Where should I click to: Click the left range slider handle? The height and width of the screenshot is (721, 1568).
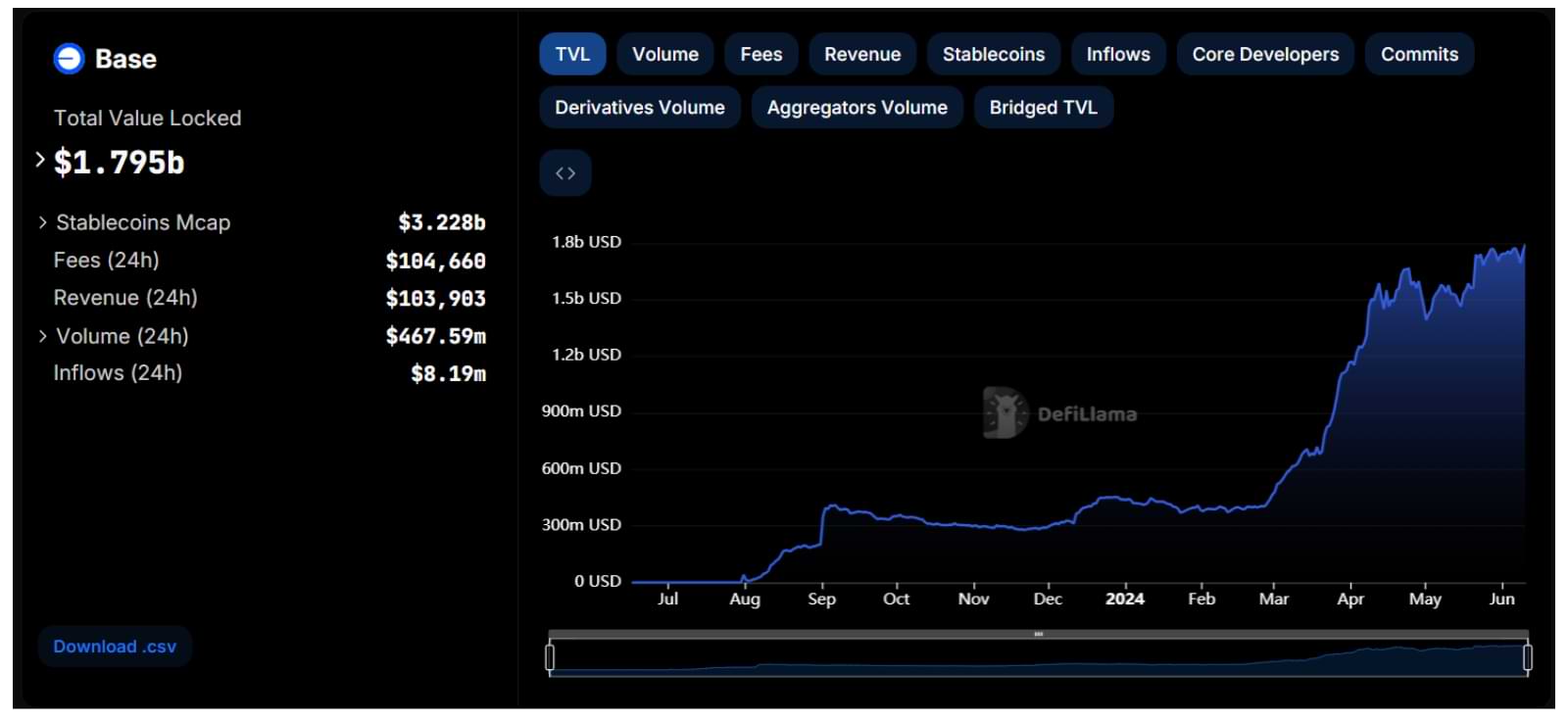point(550,657)
